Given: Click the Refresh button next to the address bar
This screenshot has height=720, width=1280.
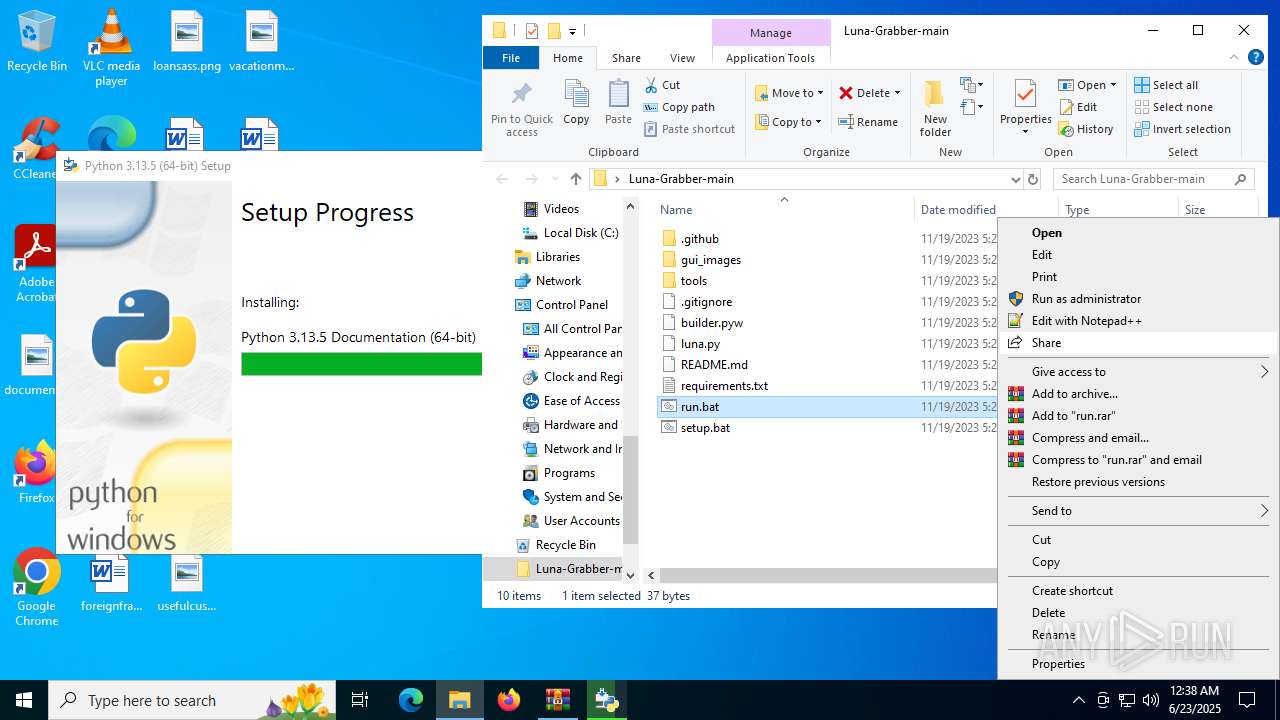Looking at the screenshot, I should tap(1033, 179).
